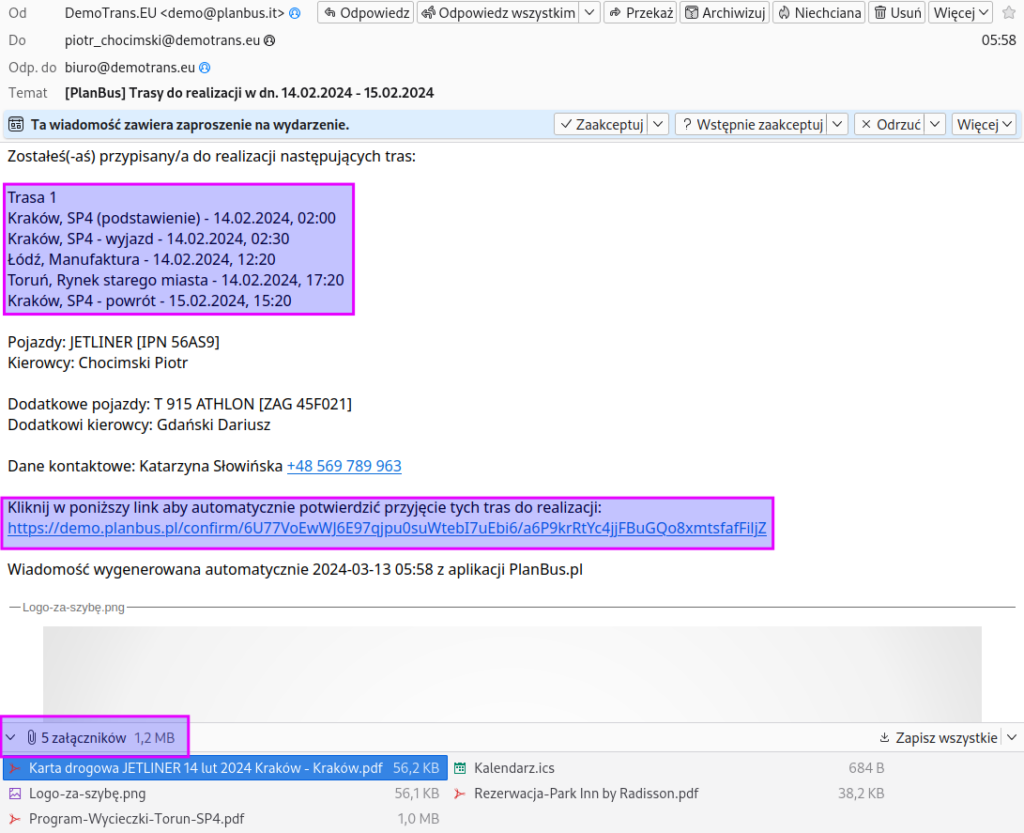Collapse the 5 załączników attachment list

tap(11, 738)
